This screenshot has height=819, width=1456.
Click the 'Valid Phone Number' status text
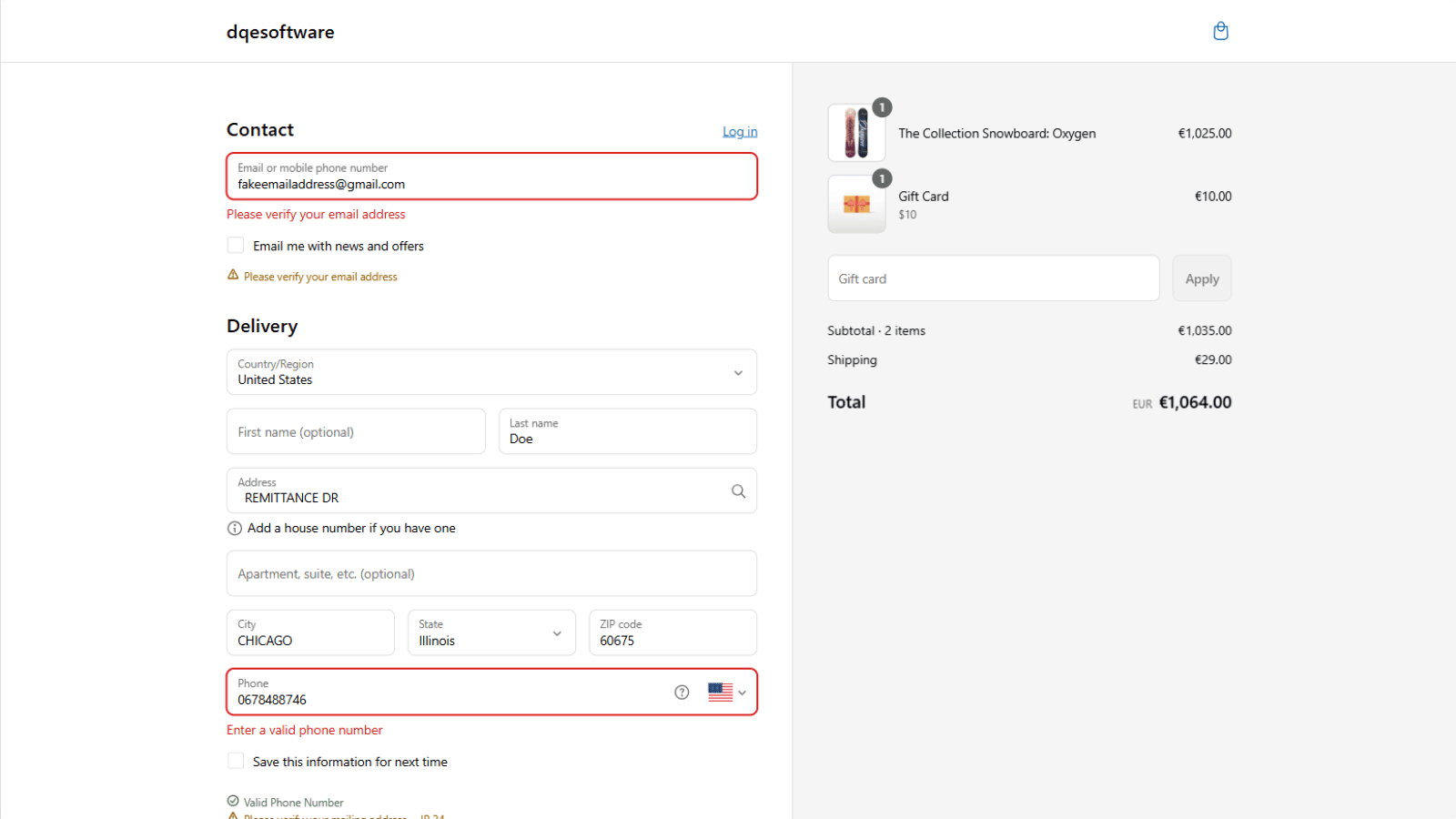tap(294, 803)
